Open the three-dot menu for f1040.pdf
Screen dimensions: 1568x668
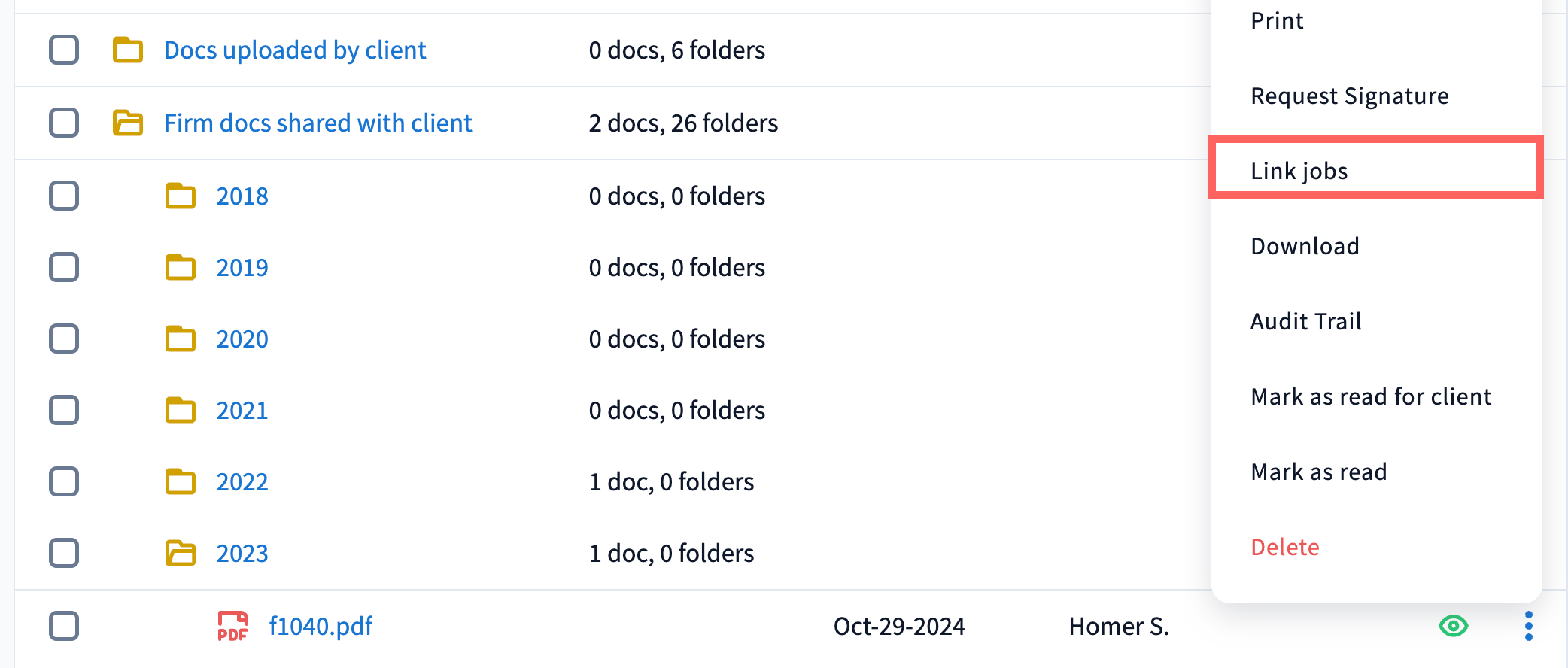coord(1528,626)
